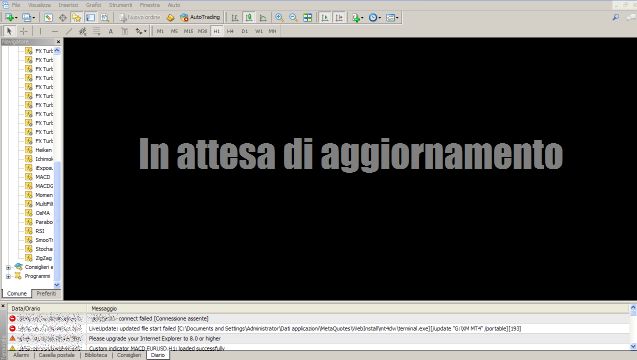Open the periodicity clock dropdown
This screenshot has height=360, width=637.
(x=375, y=17)
